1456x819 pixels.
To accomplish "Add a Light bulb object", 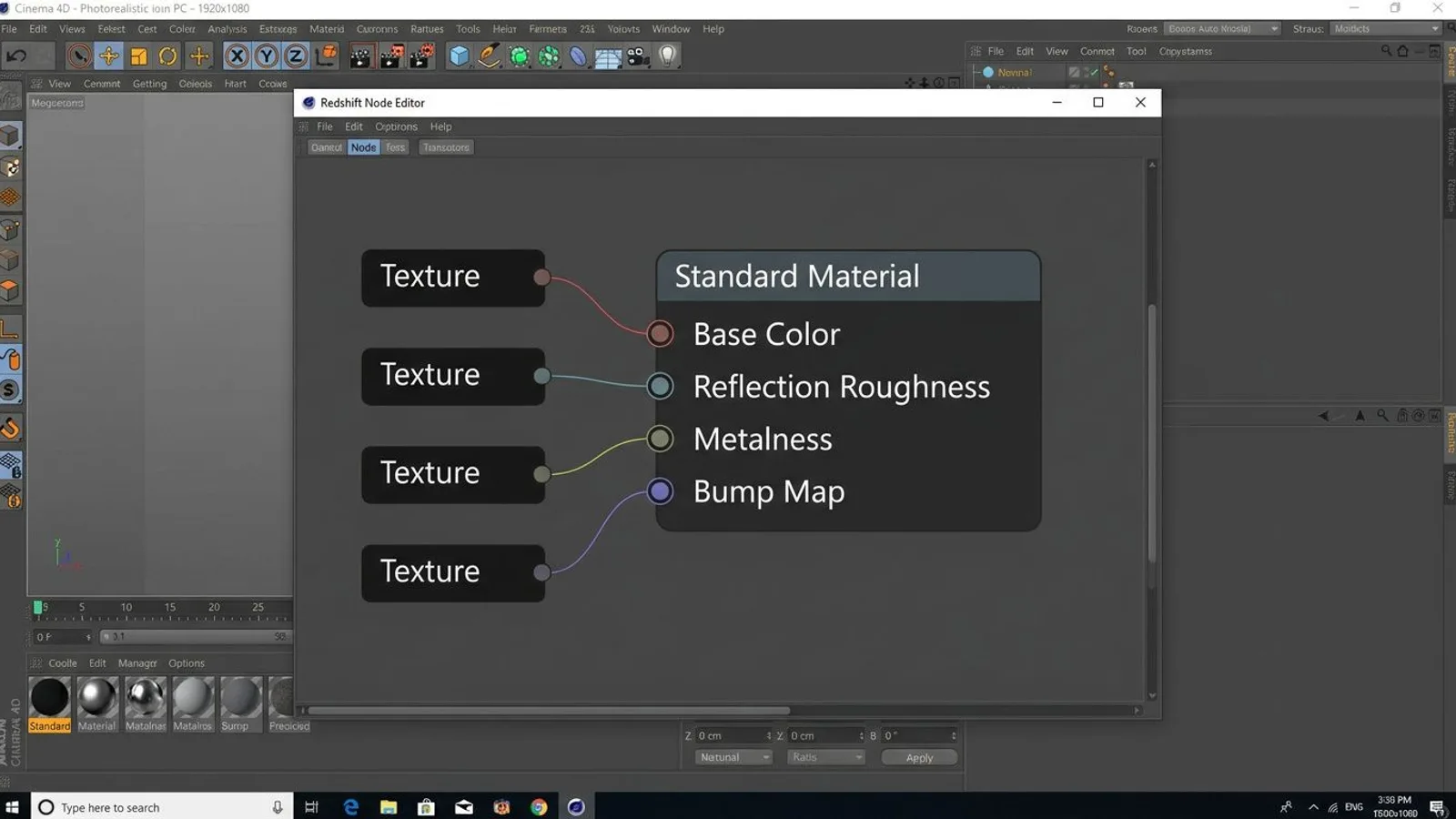I will pyautogui.click(x=668, y=56).
